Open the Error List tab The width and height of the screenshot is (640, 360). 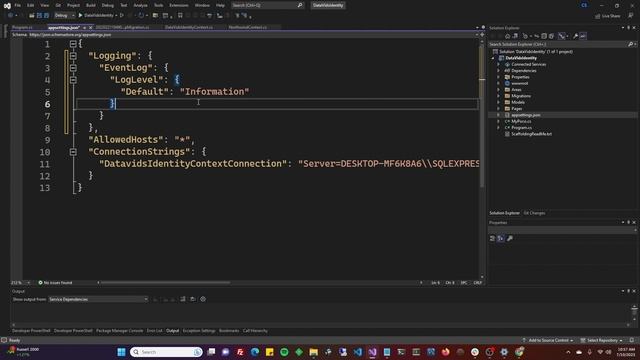155,331
